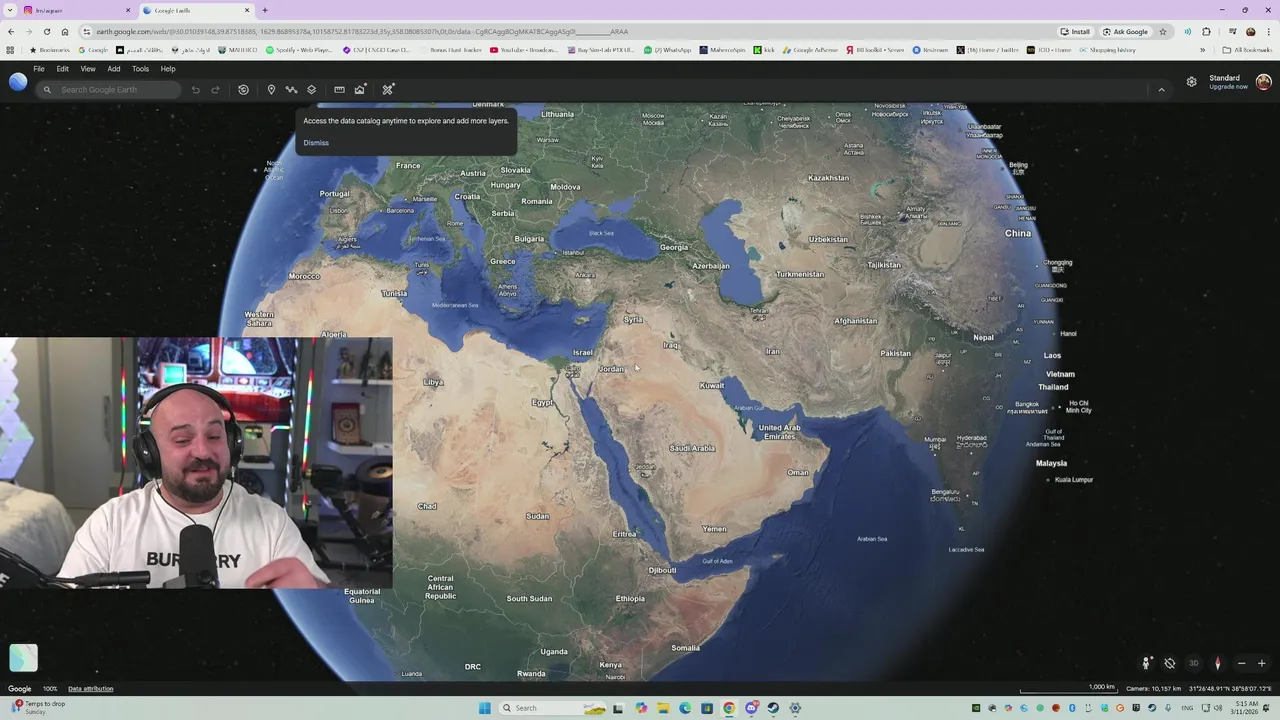Open File Explorer from the taskbar
Viewport: 1280px width, 720px height.
point(663,708)
